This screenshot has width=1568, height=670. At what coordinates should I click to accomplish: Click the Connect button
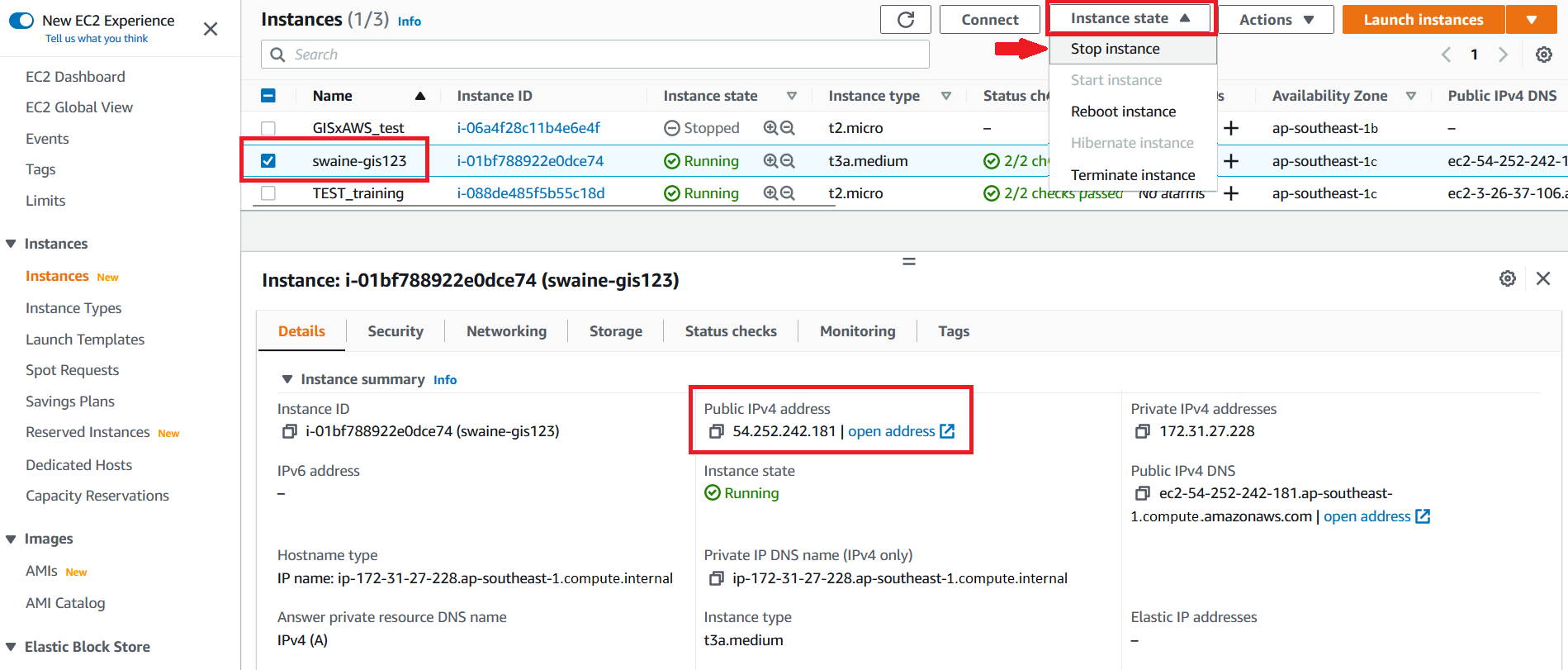tap(990, 20)
